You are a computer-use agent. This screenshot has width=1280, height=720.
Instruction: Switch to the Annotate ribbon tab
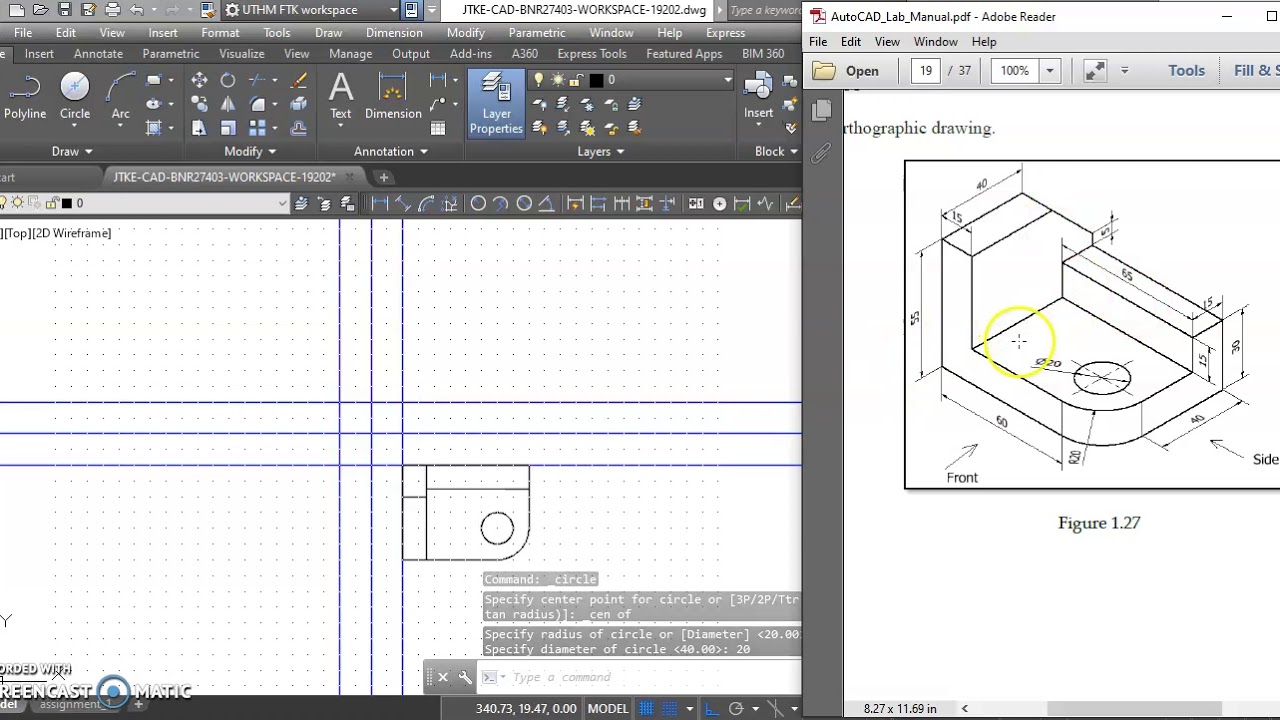98,54
